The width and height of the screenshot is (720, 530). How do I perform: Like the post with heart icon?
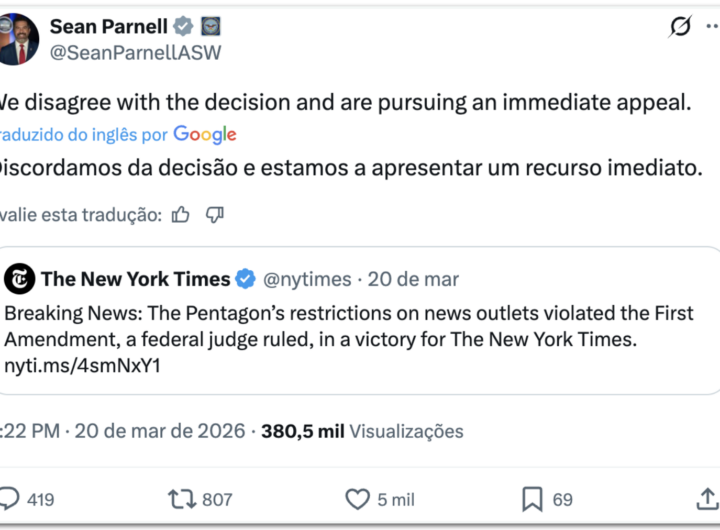click(357, 499)
